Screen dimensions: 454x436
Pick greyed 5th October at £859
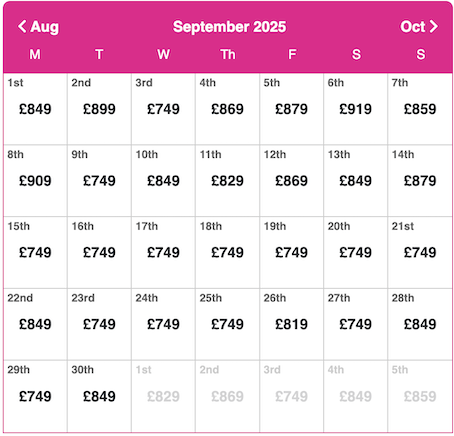(420, 396)
